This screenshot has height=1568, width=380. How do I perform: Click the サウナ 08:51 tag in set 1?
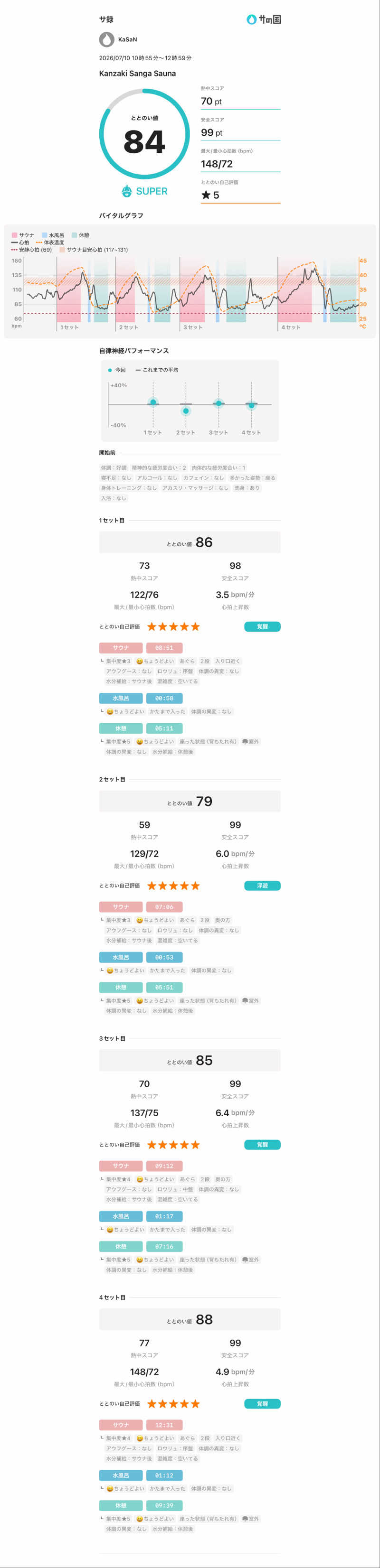tap(141, 648)
